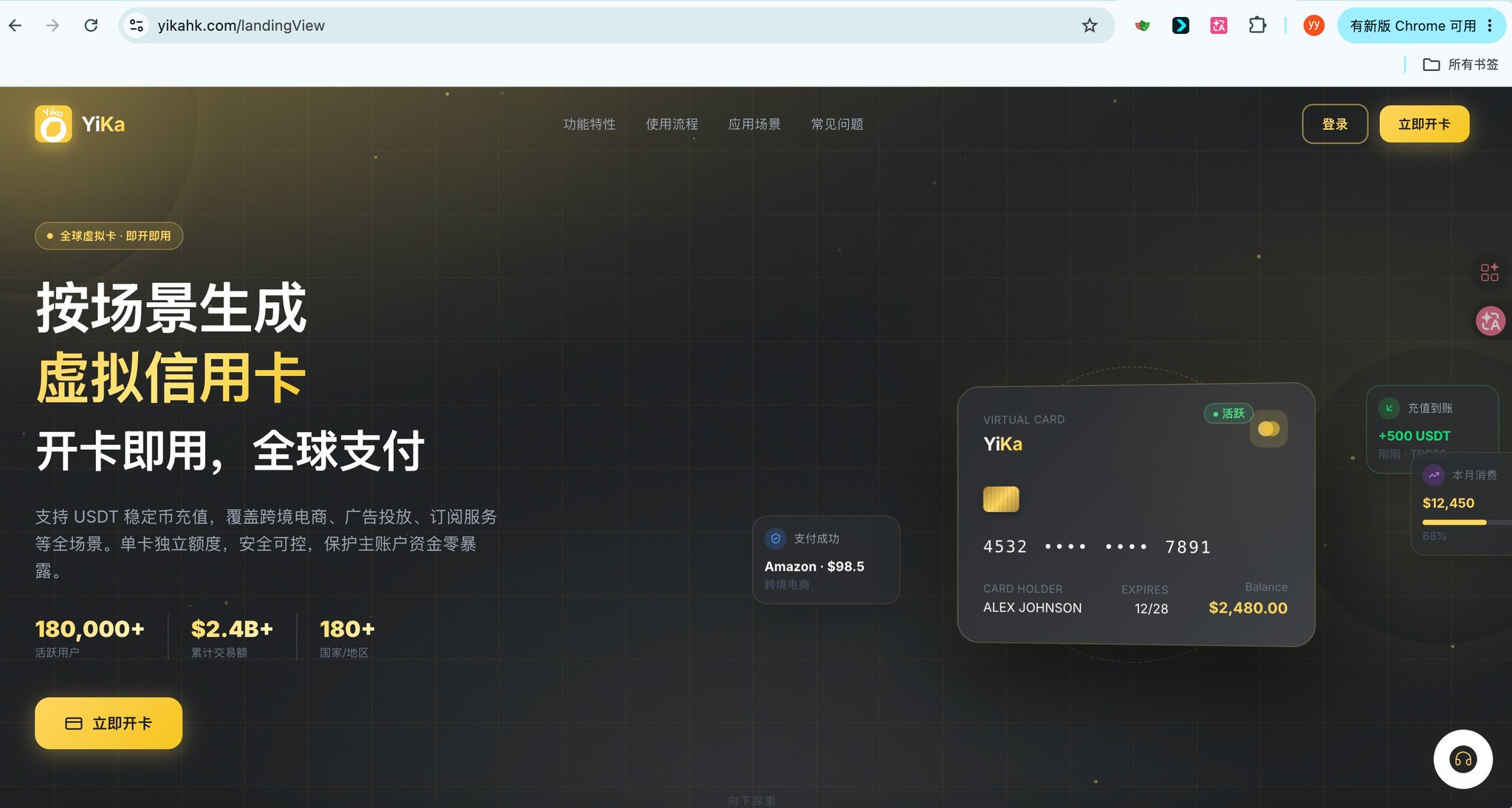The height and width of the screenshot is (808, 1512).
Task: Click the shield icon in 支付成功 card
Action: coord(775,538)
